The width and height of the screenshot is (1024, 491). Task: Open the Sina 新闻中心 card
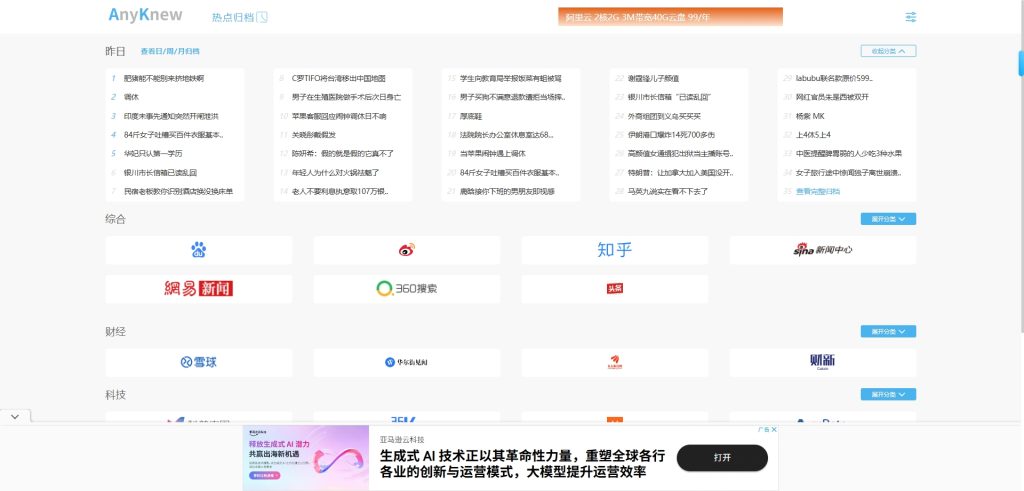coord(822,250)
